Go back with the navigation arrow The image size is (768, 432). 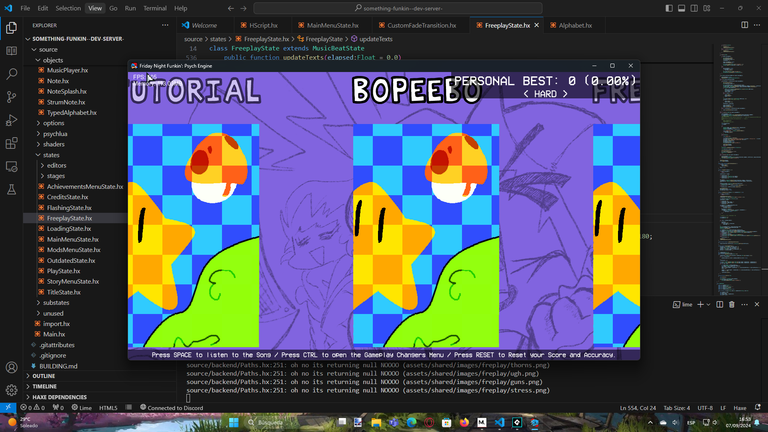click(x=231, y=8)
